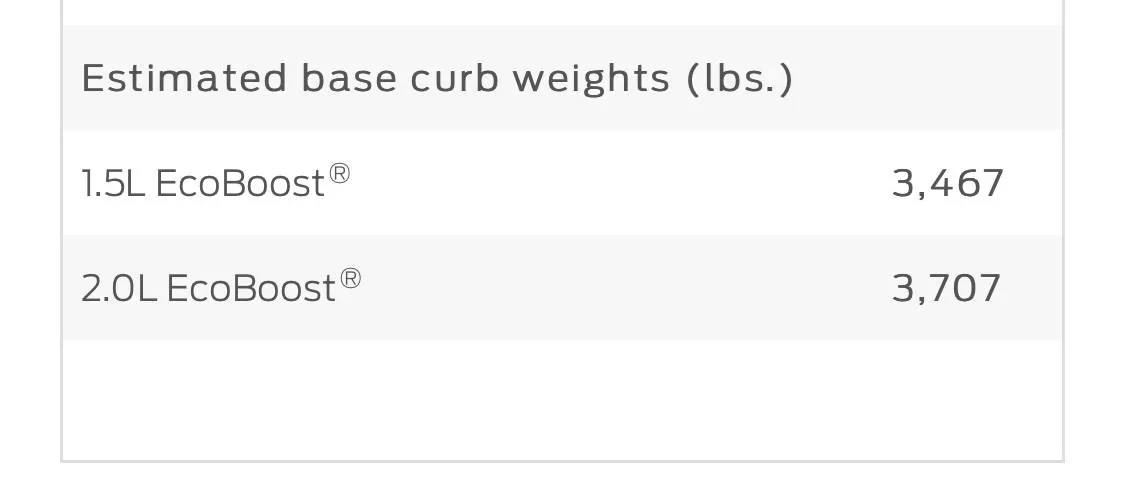1125x495 pixels.
Task: Click the registered trademark symbol after 2.0L EcoBoost
Action: pyautogui.click(x=350, y=279)
